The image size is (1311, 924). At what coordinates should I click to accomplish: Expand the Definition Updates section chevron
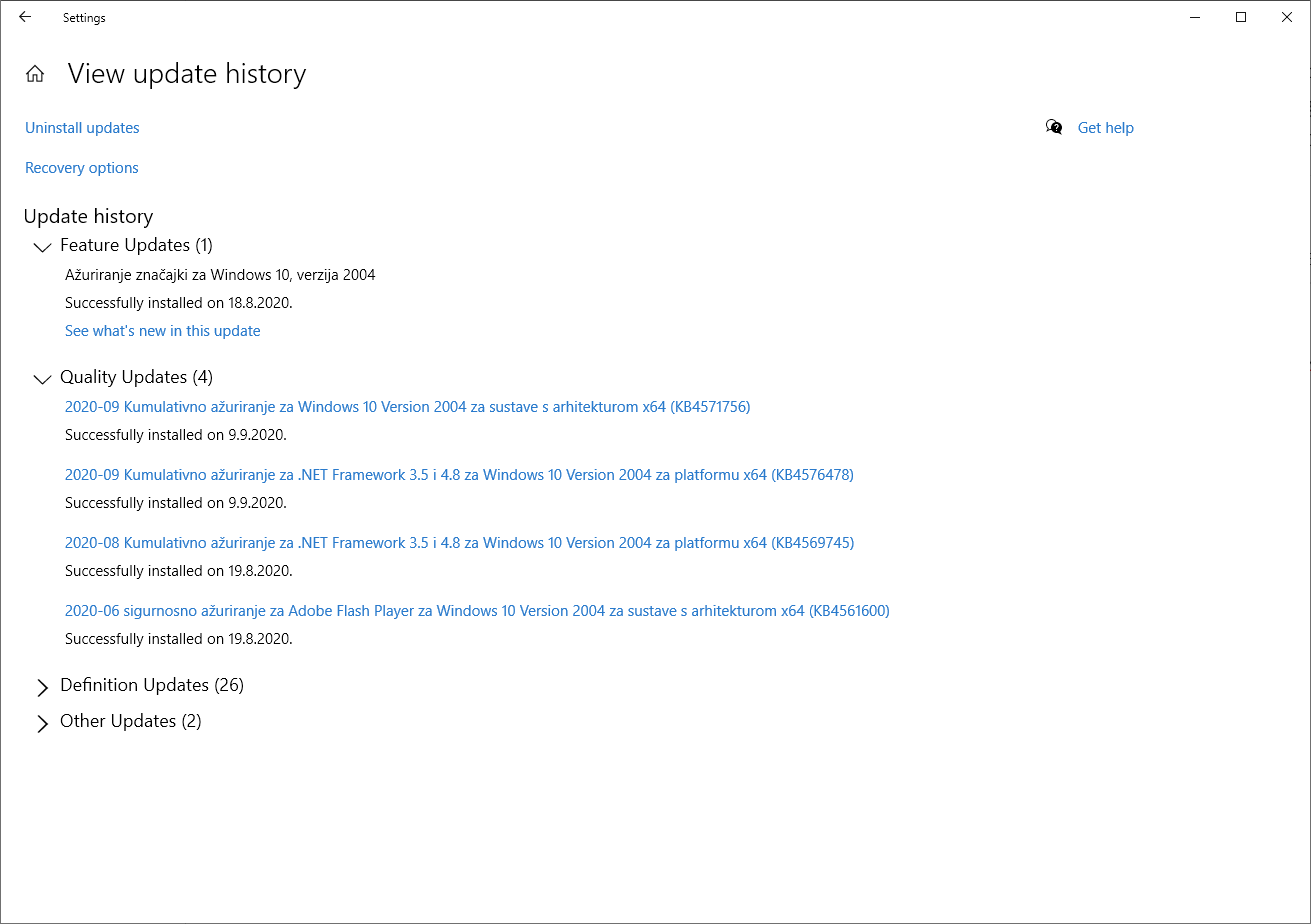point(42,687)
